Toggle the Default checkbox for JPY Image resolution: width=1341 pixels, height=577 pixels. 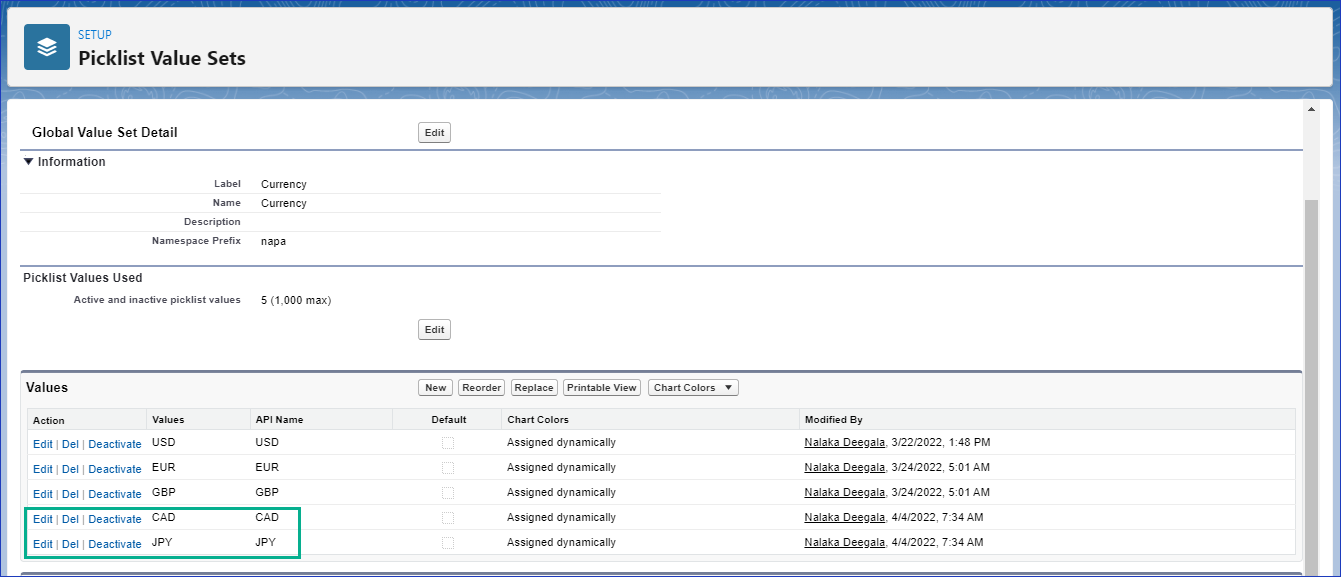[448, 543]
